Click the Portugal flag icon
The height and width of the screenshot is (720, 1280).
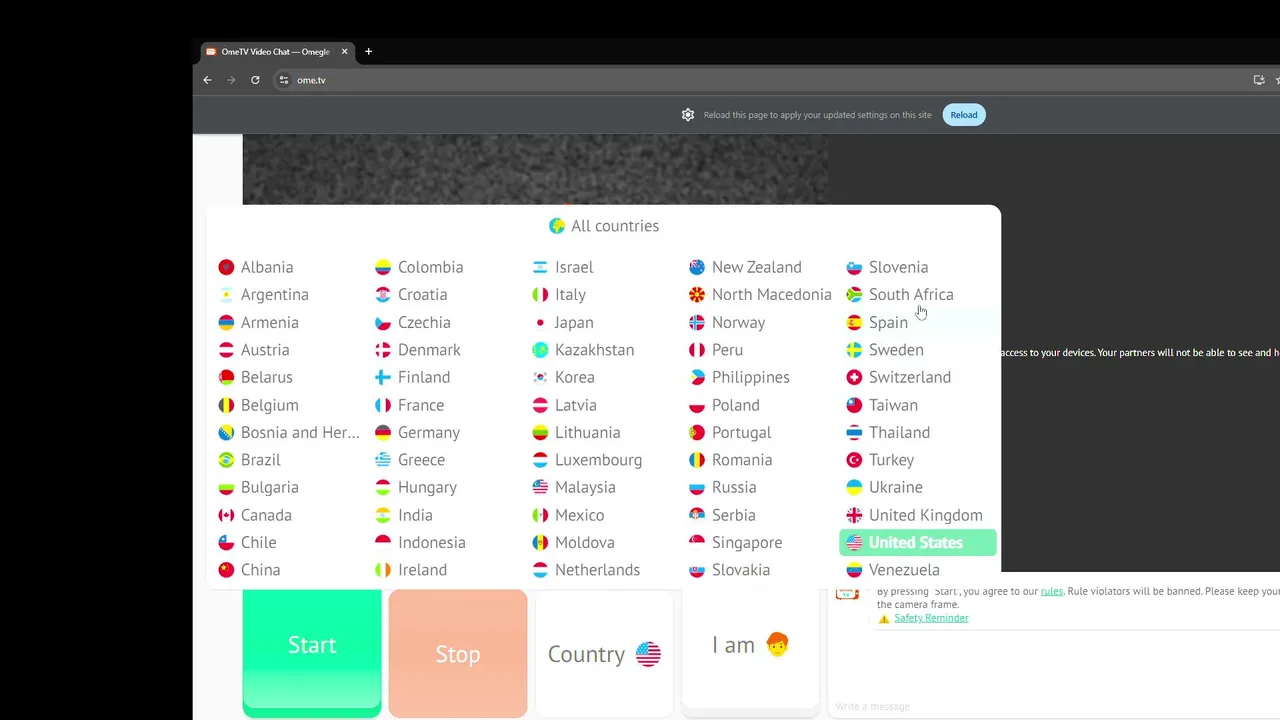point(697,432)
